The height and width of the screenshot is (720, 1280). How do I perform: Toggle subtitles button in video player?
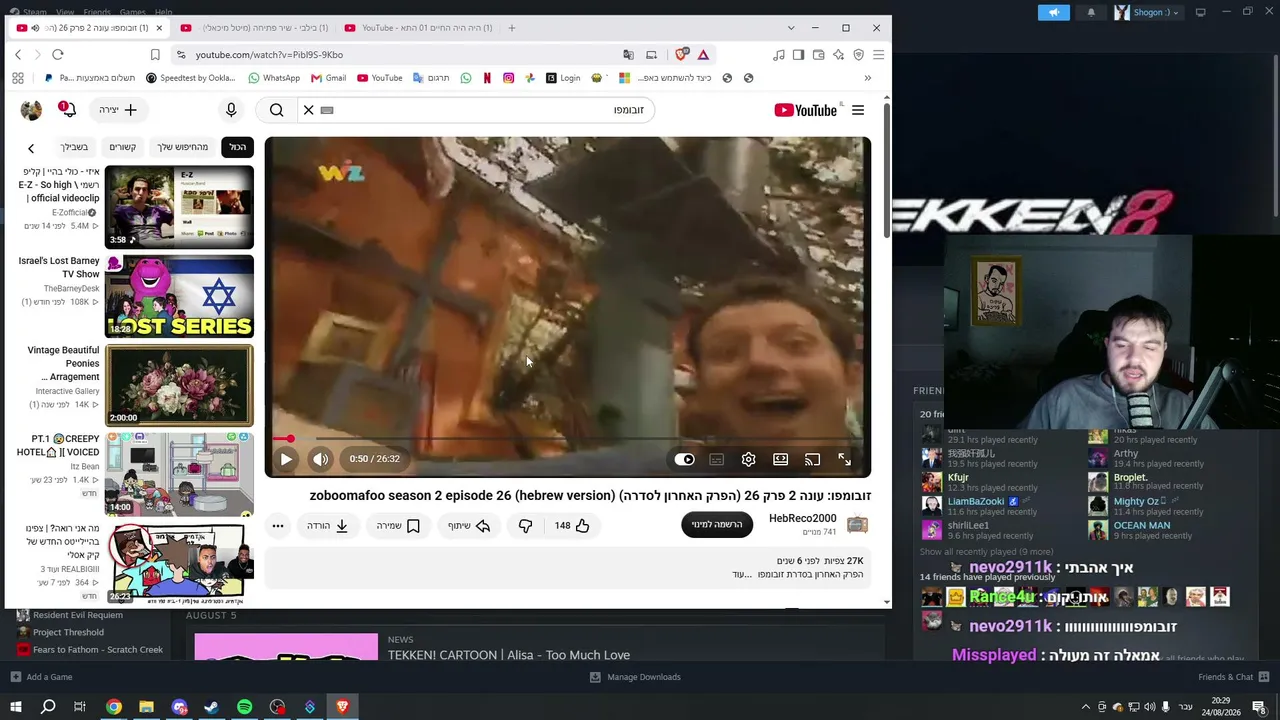pos(716,460)
